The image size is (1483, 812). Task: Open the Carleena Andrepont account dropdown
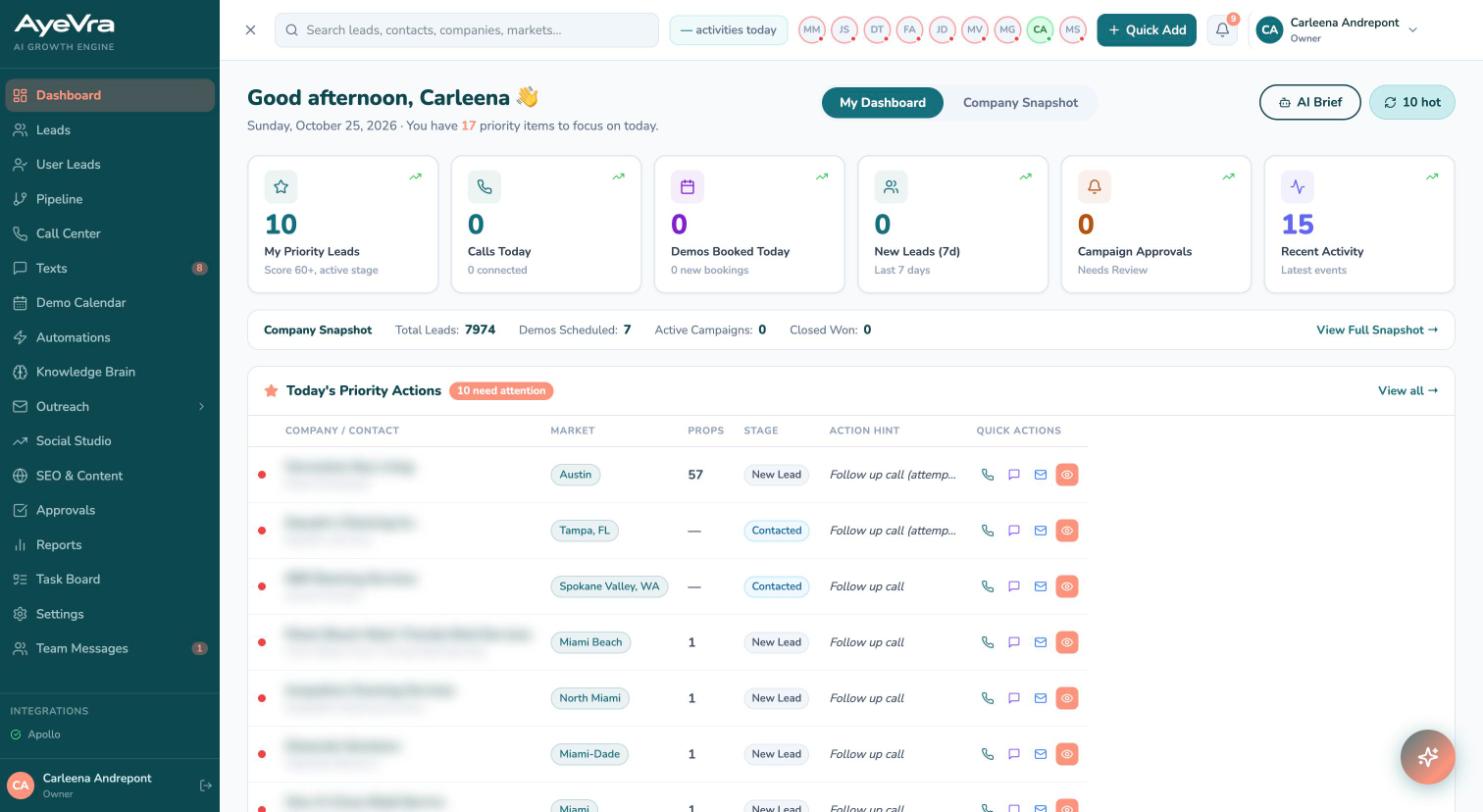tap(1337, 30)
